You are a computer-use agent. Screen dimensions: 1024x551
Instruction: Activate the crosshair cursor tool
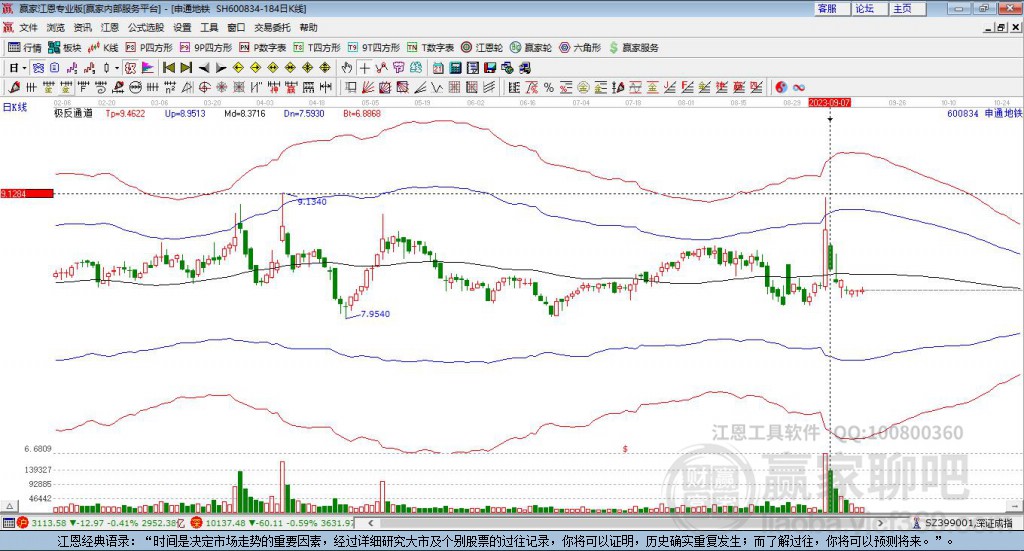(364, 67)
